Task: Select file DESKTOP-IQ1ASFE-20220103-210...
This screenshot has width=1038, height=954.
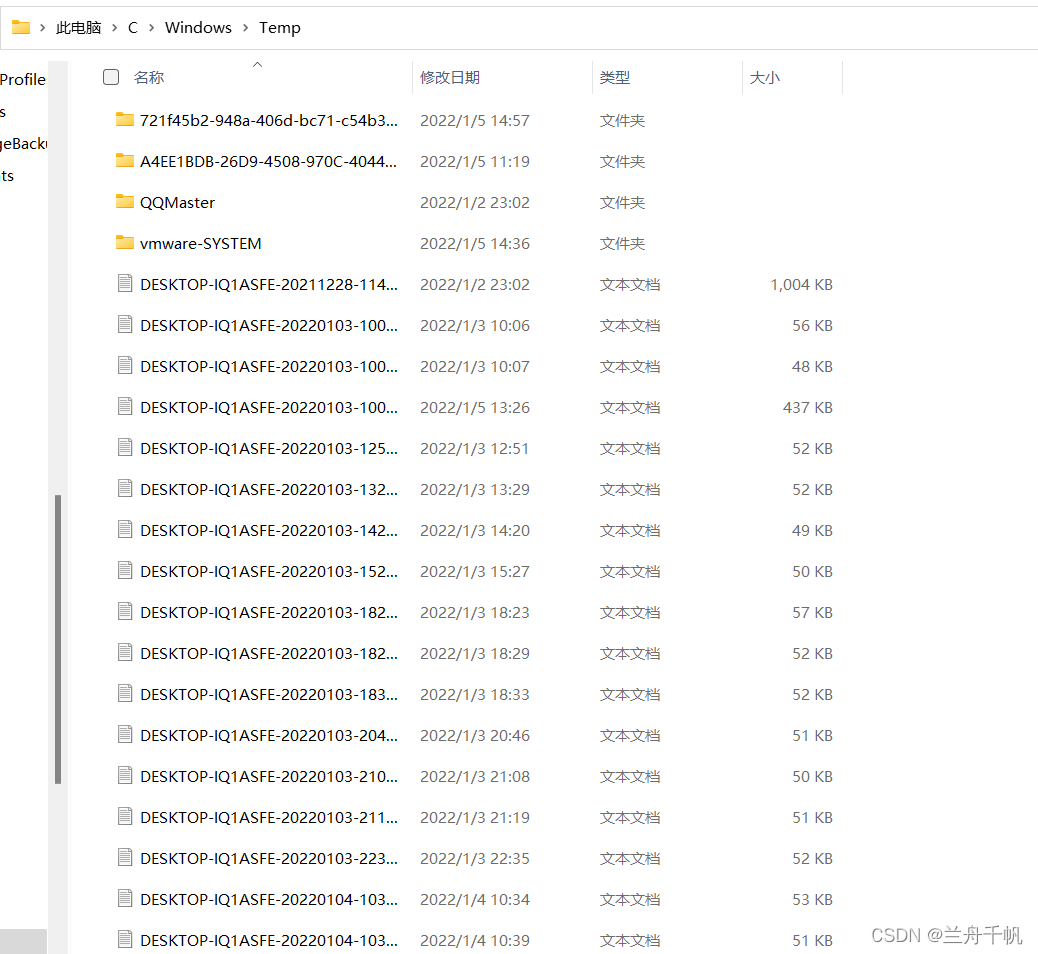Action: (269, 777)
